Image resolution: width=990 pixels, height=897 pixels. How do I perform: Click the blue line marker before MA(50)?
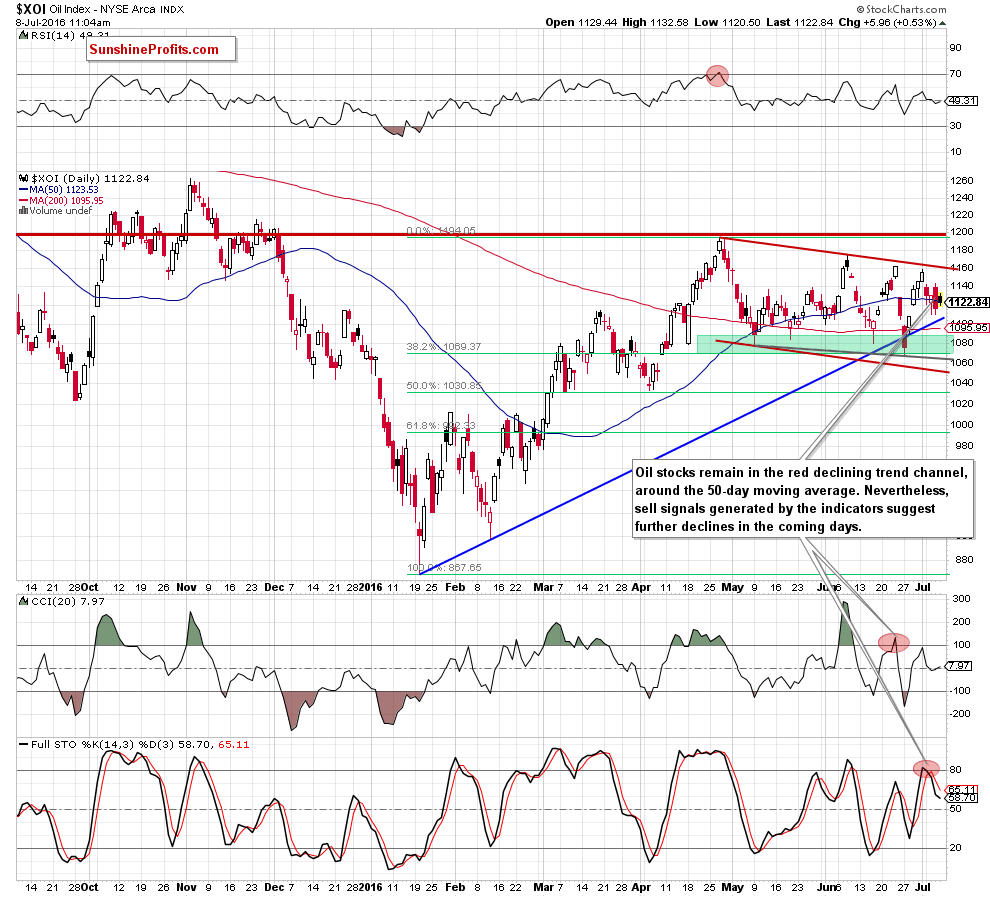click(x=24, y=190)
